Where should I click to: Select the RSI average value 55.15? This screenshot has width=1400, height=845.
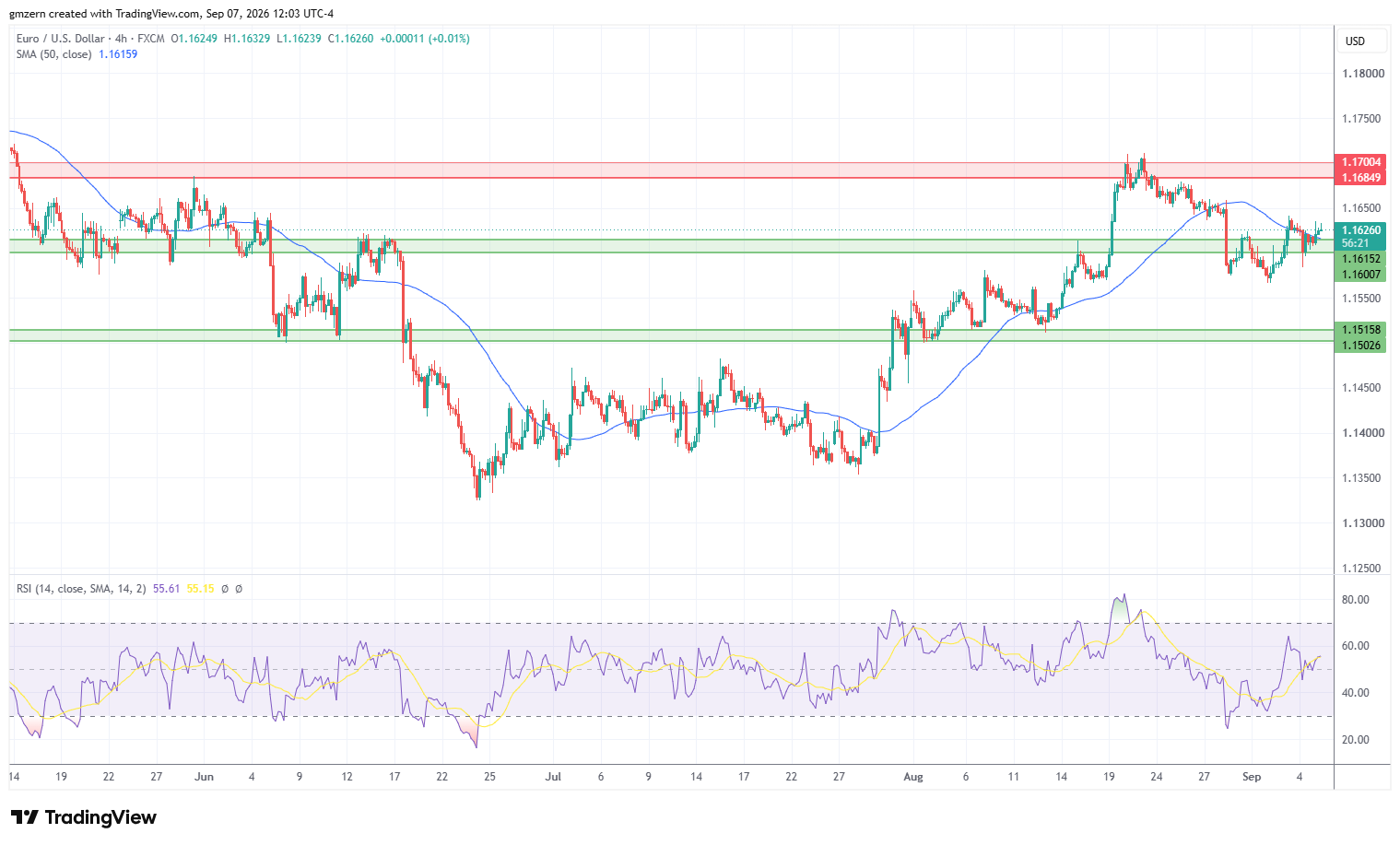[200, 588]
